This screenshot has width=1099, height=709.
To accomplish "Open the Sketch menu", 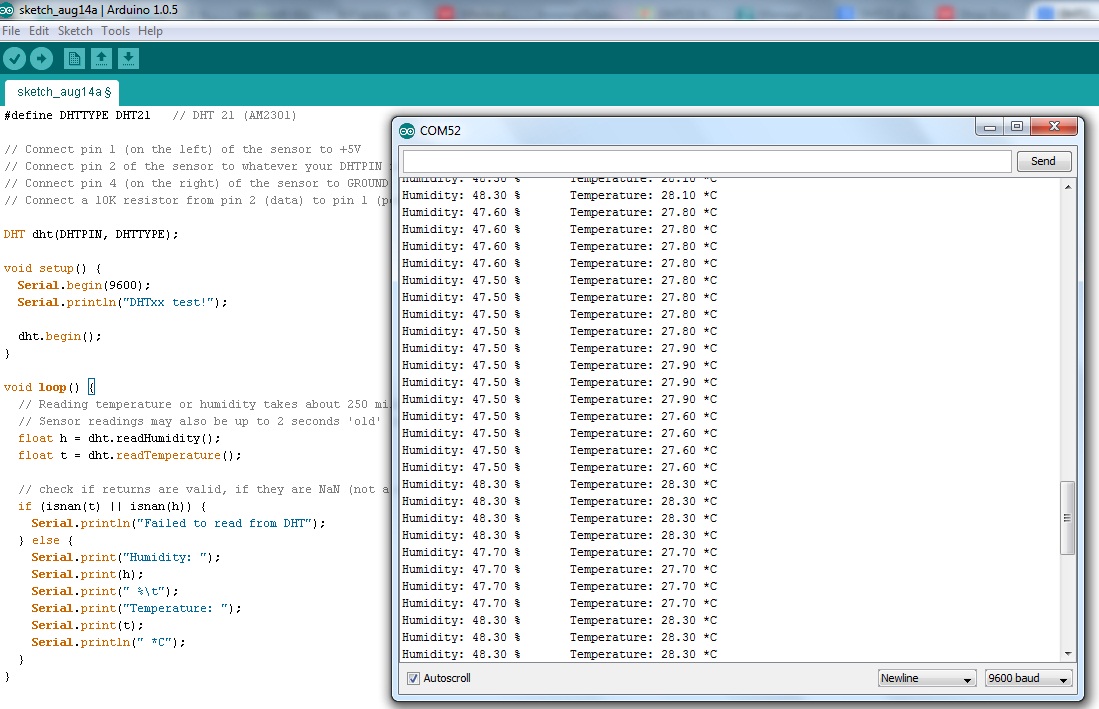I will [x=75, y=31].
